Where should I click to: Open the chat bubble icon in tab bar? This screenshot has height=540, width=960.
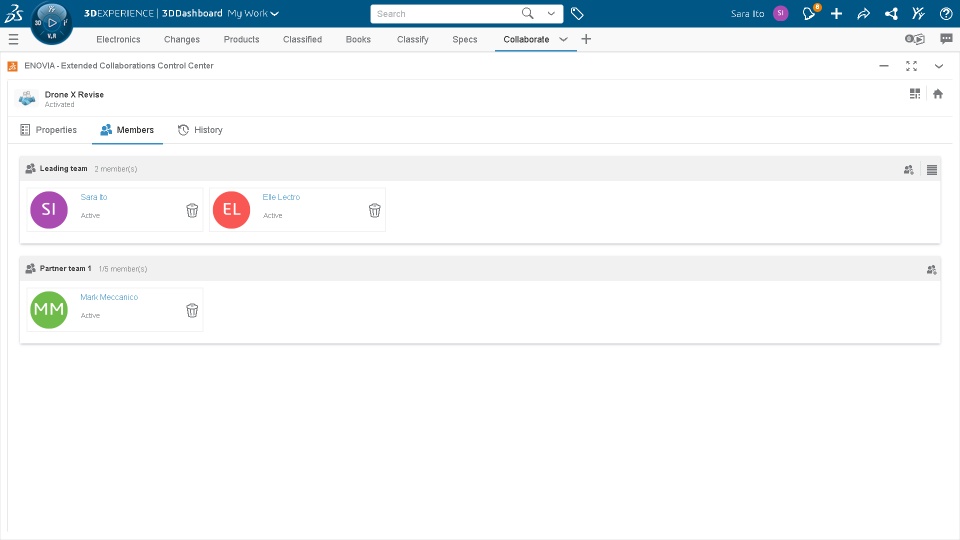pos(946,39)
